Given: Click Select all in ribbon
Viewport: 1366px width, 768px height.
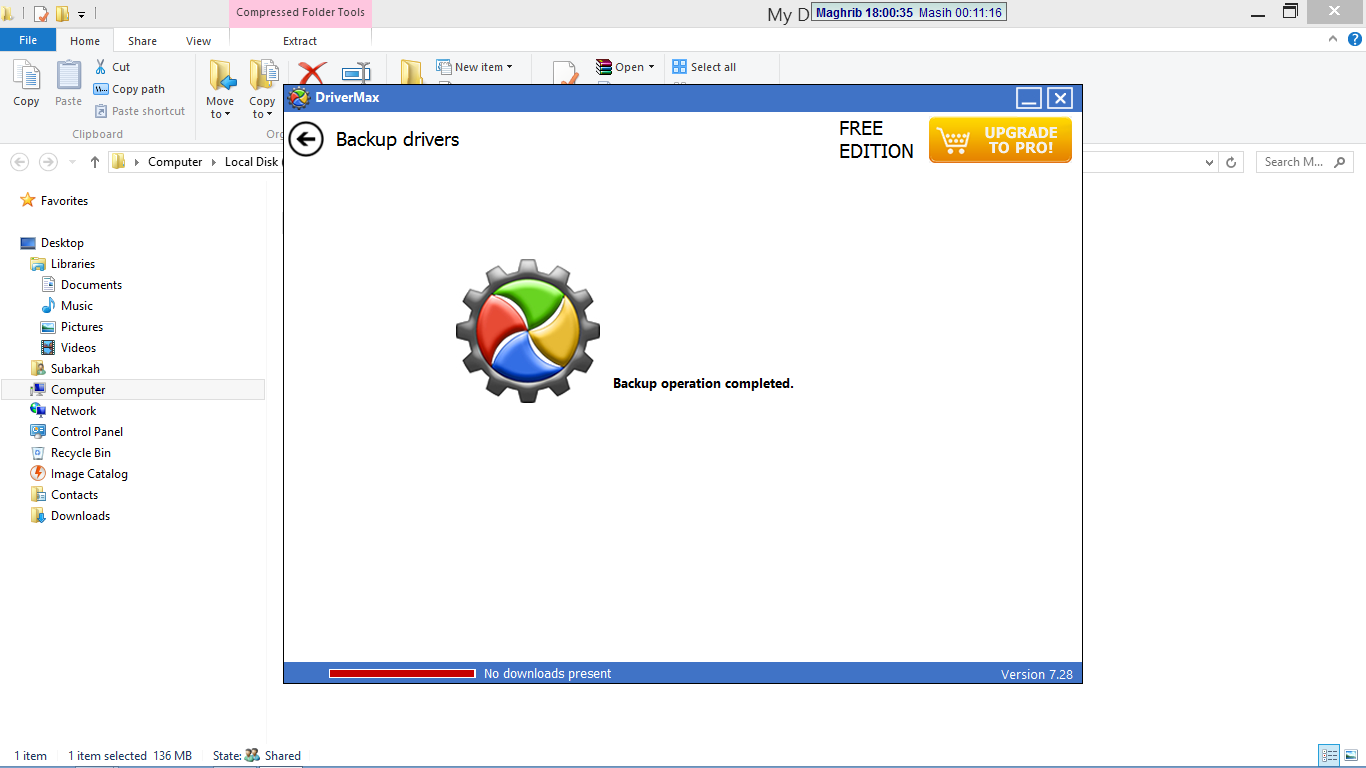Looking at the screenshot, I should 704,67.
